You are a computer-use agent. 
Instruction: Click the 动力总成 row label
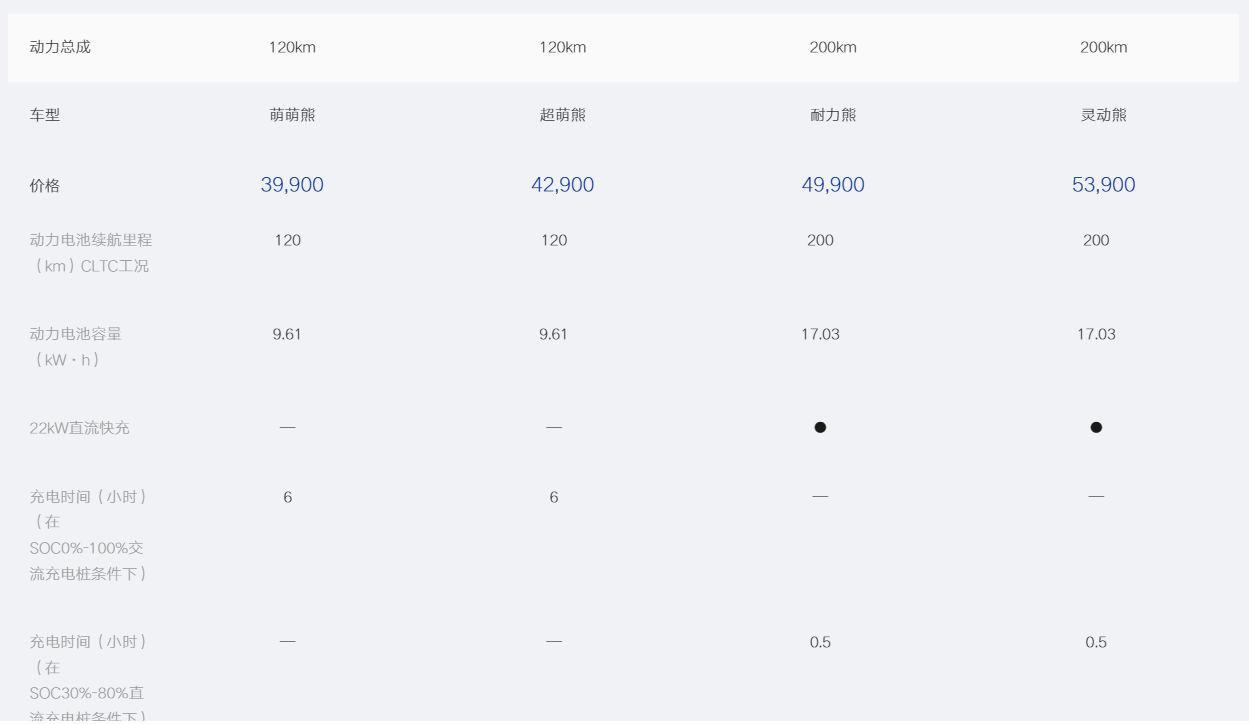coord(60,47)
